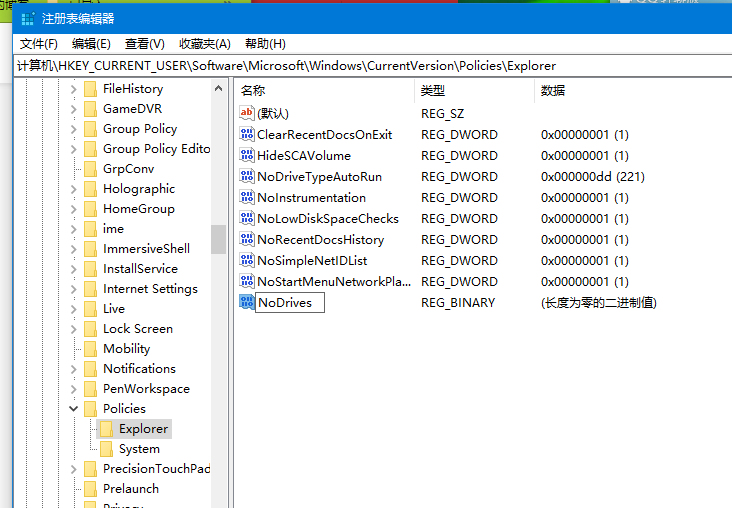Select the PenWorkspace tree key
The width and height of the screenshot is (732, 508).
click(x=146, y=389)
